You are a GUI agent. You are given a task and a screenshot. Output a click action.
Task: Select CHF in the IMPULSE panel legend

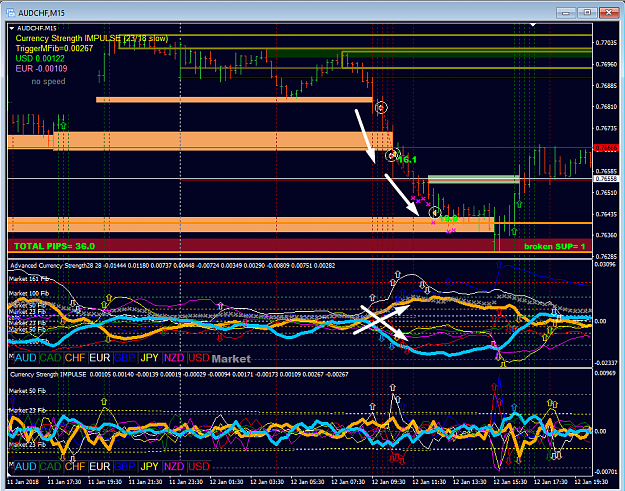(75, 466)
